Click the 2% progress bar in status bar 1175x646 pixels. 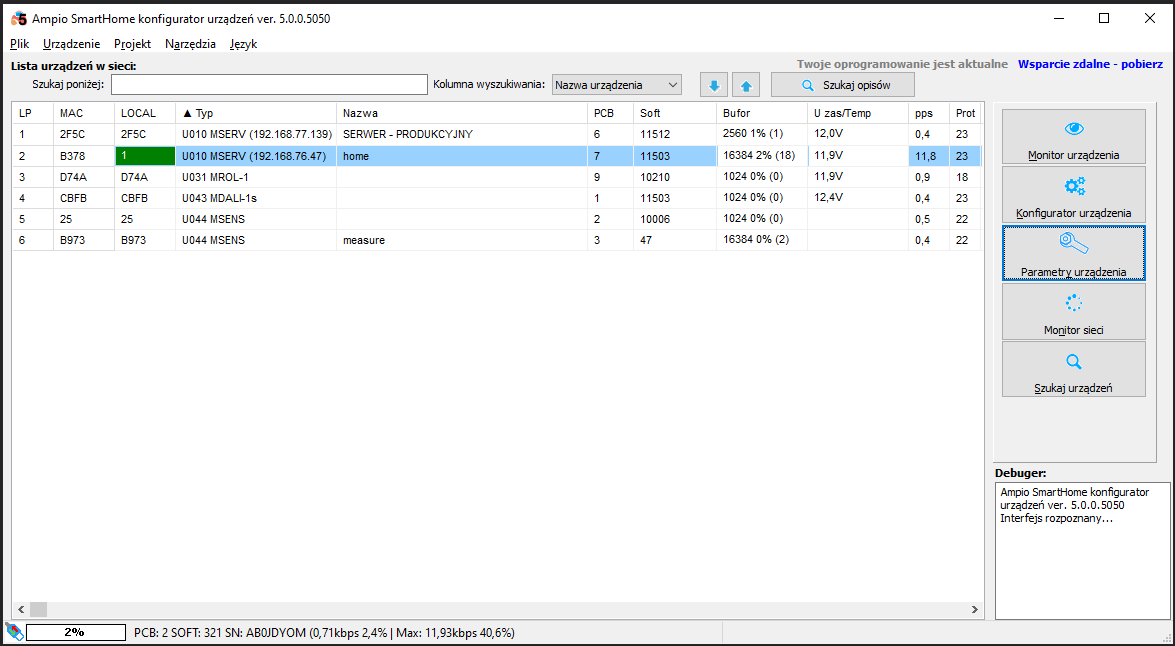point(76,633)
